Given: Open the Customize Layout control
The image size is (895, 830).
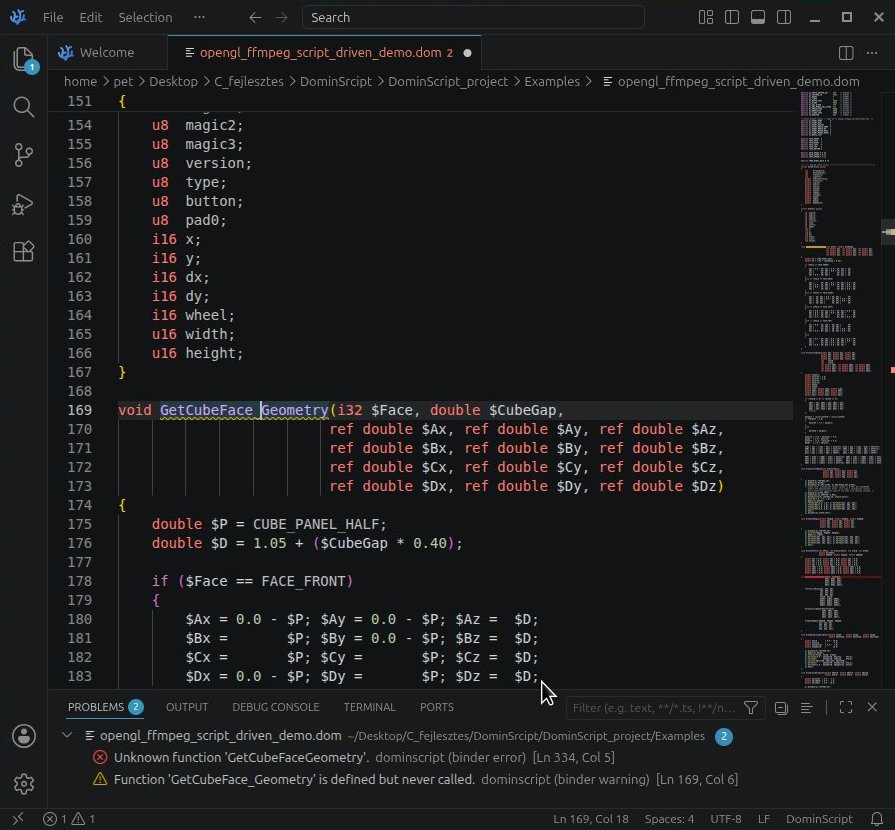Looking at the screenshot, I should 705,18.
